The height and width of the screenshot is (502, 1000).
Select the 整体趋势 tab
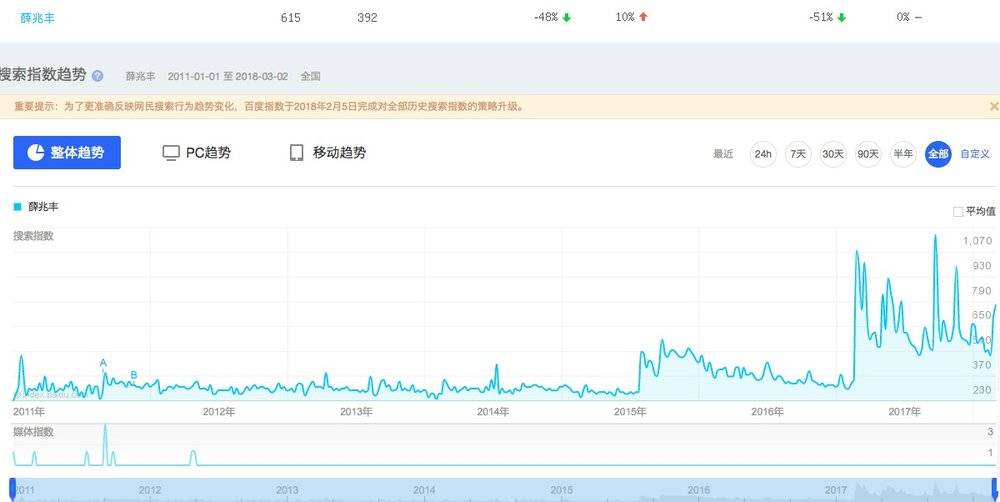(67, 152)
